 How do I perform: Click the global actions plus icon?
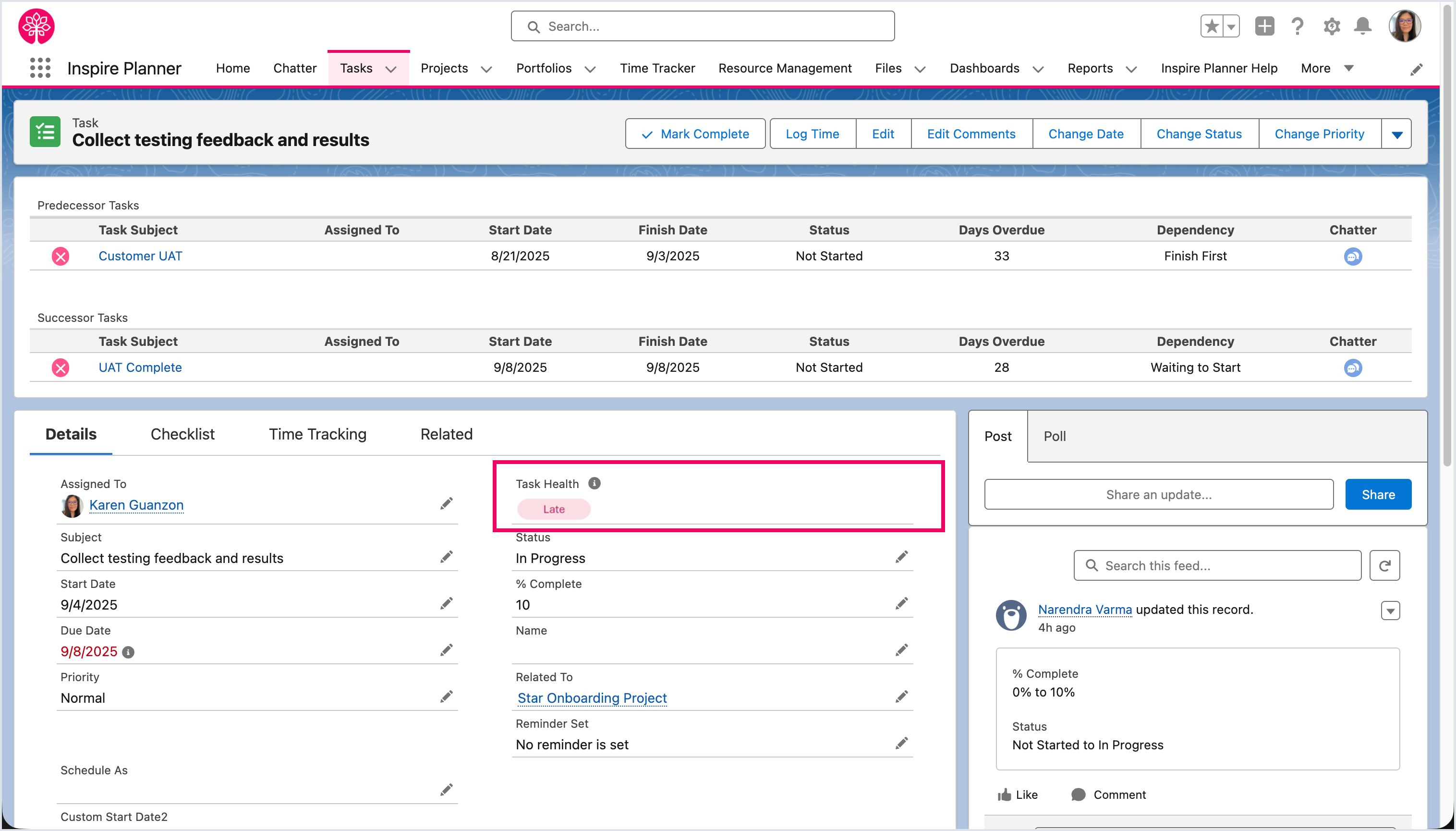pos(1264,26)
